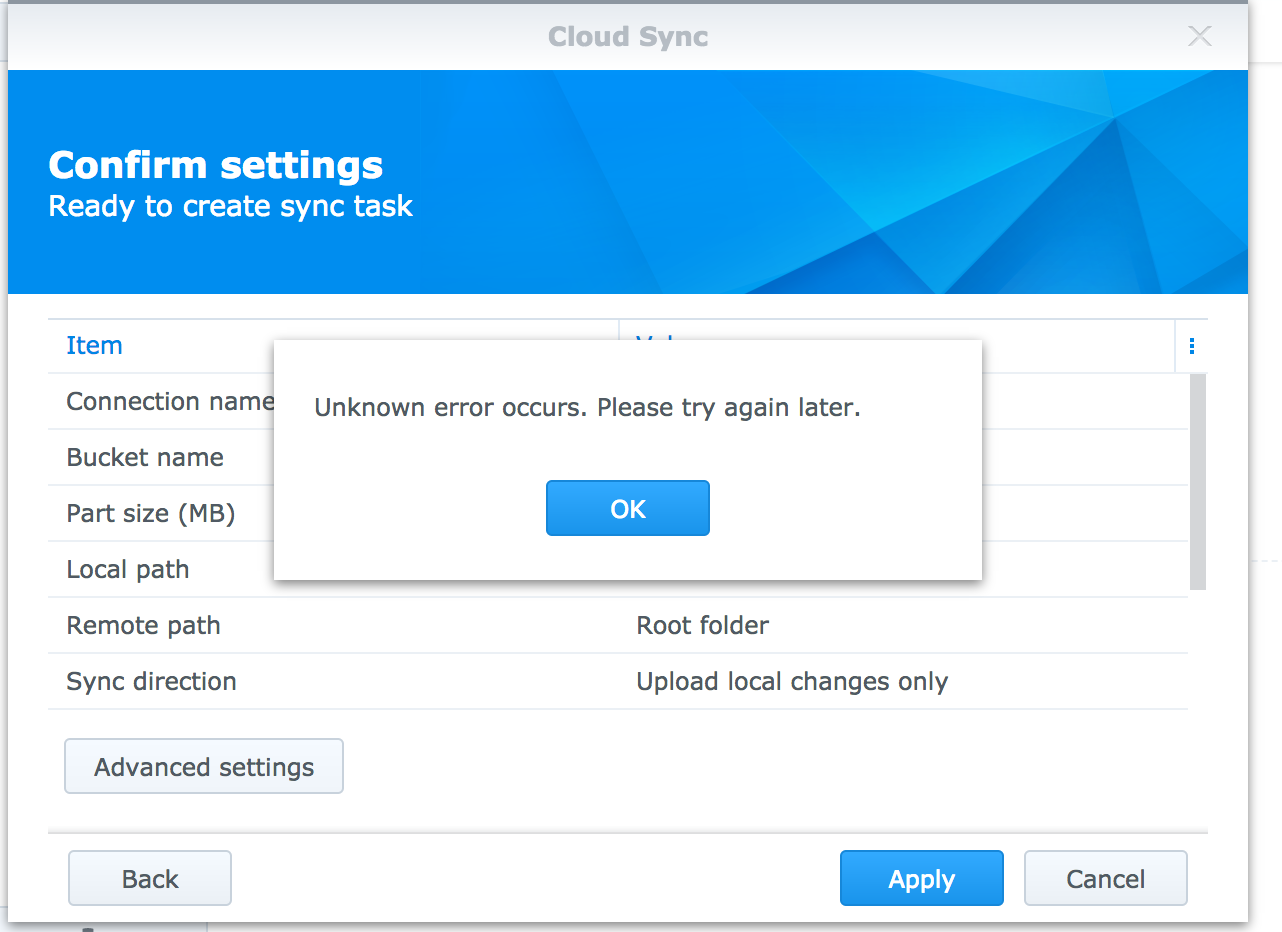Click the Cloud Sync title bar
Viewport: 1282px width, 932px height.
[x=628, y=36]
